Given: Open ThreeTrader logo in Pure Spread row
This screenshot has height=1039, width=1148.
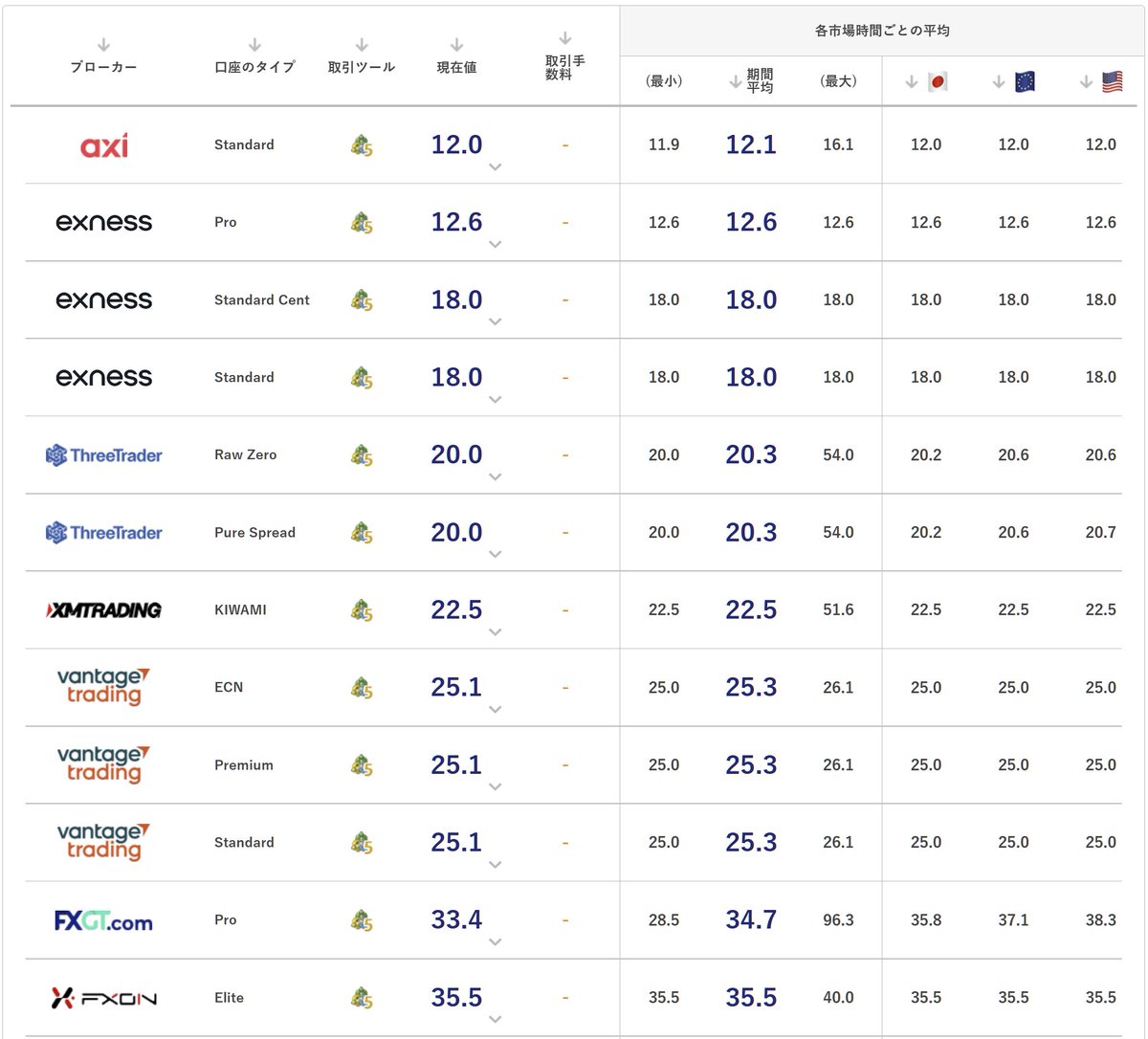Looking at the screenshot, I should (x=104, y=532).
